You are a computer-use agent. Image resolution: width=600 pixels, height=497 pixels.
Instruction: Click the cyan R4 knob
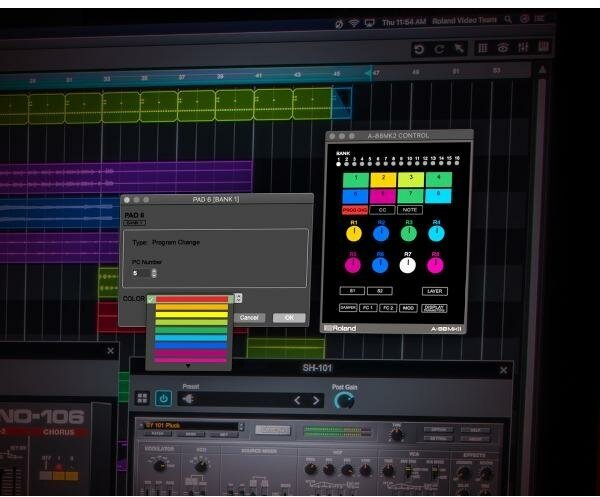coord(436,233)
